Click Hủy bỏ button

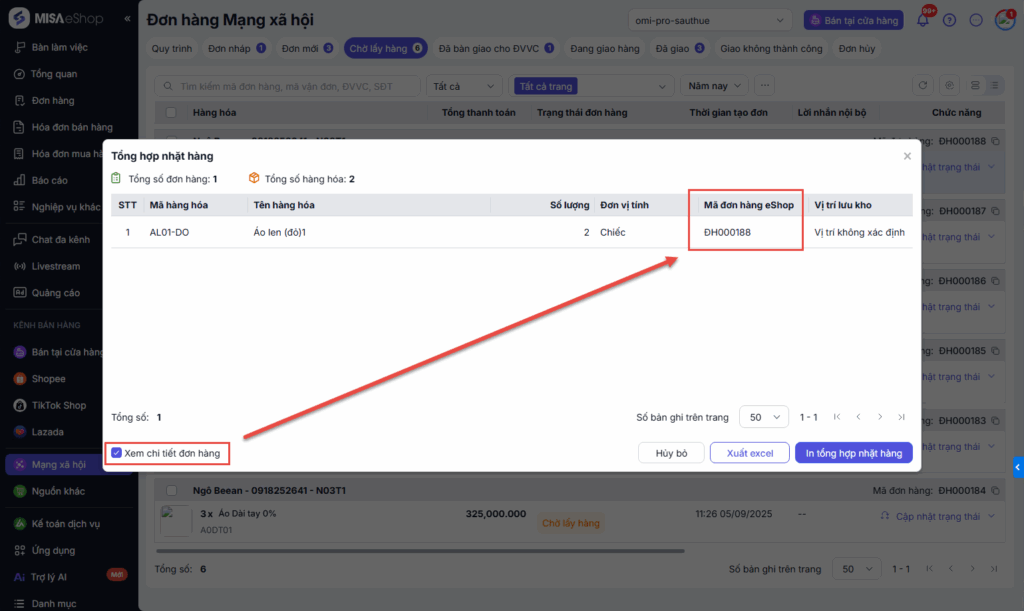point(671,453)
